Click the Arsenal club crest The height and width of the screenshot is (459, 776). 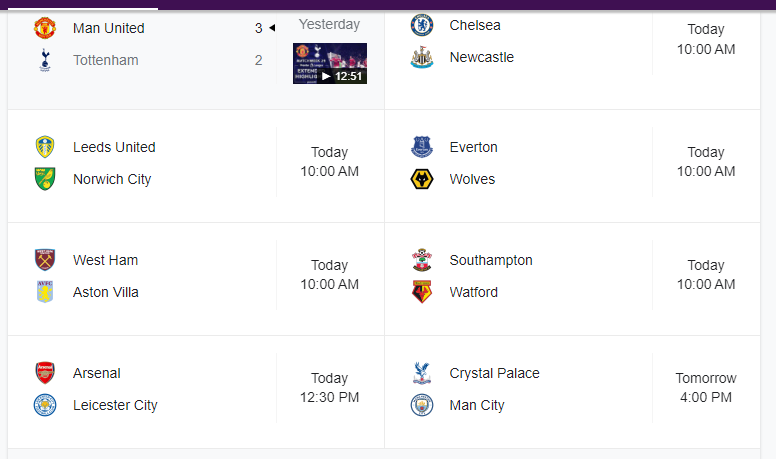click(x=45, y=373)
